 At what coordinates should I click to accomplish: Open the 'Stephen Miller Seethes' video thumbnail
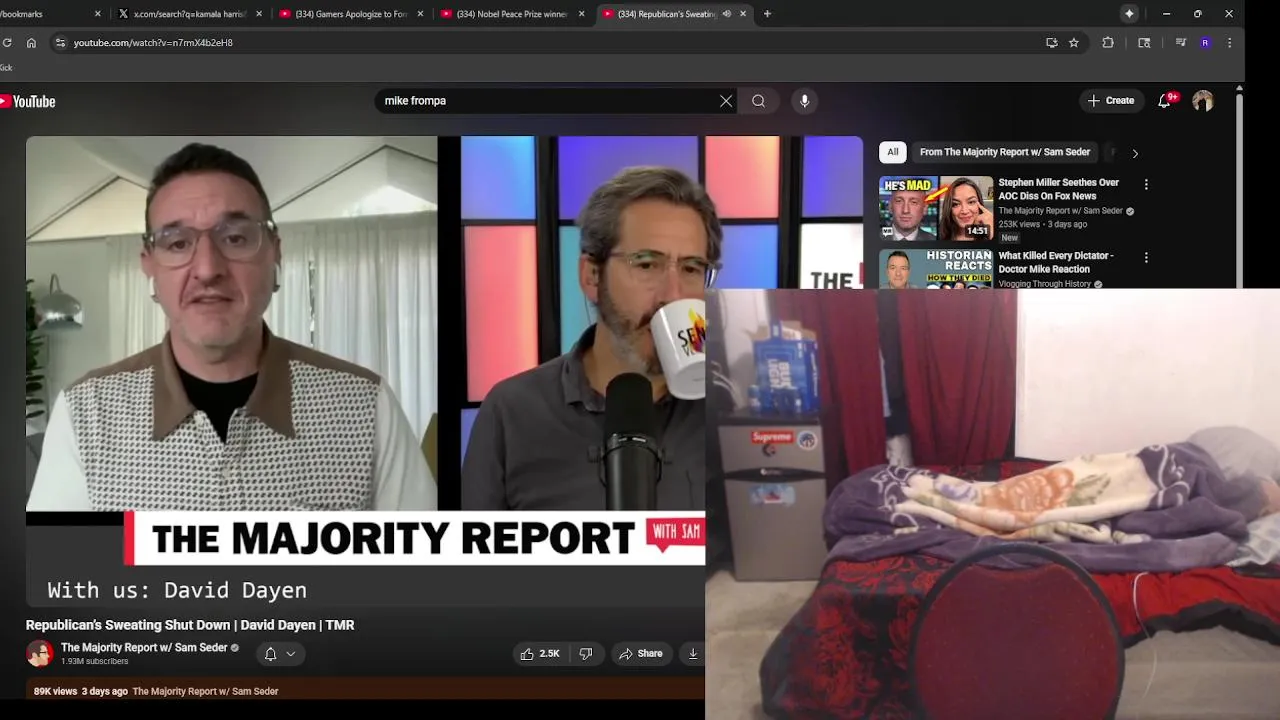(936, 208)
